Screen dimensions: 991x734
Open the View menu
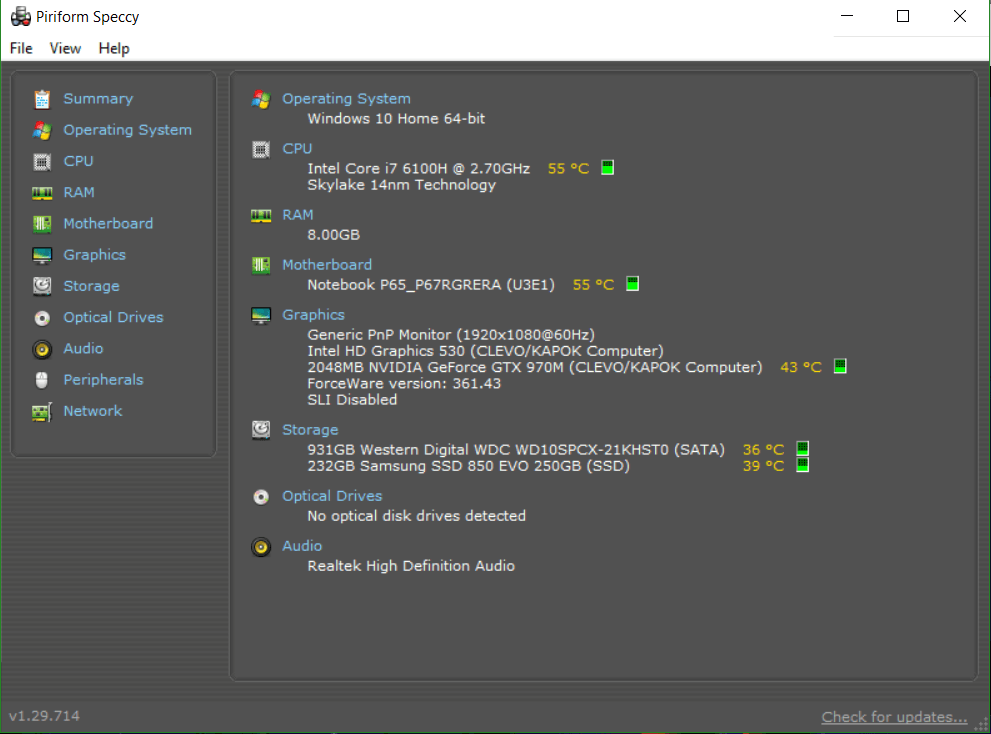65,48
